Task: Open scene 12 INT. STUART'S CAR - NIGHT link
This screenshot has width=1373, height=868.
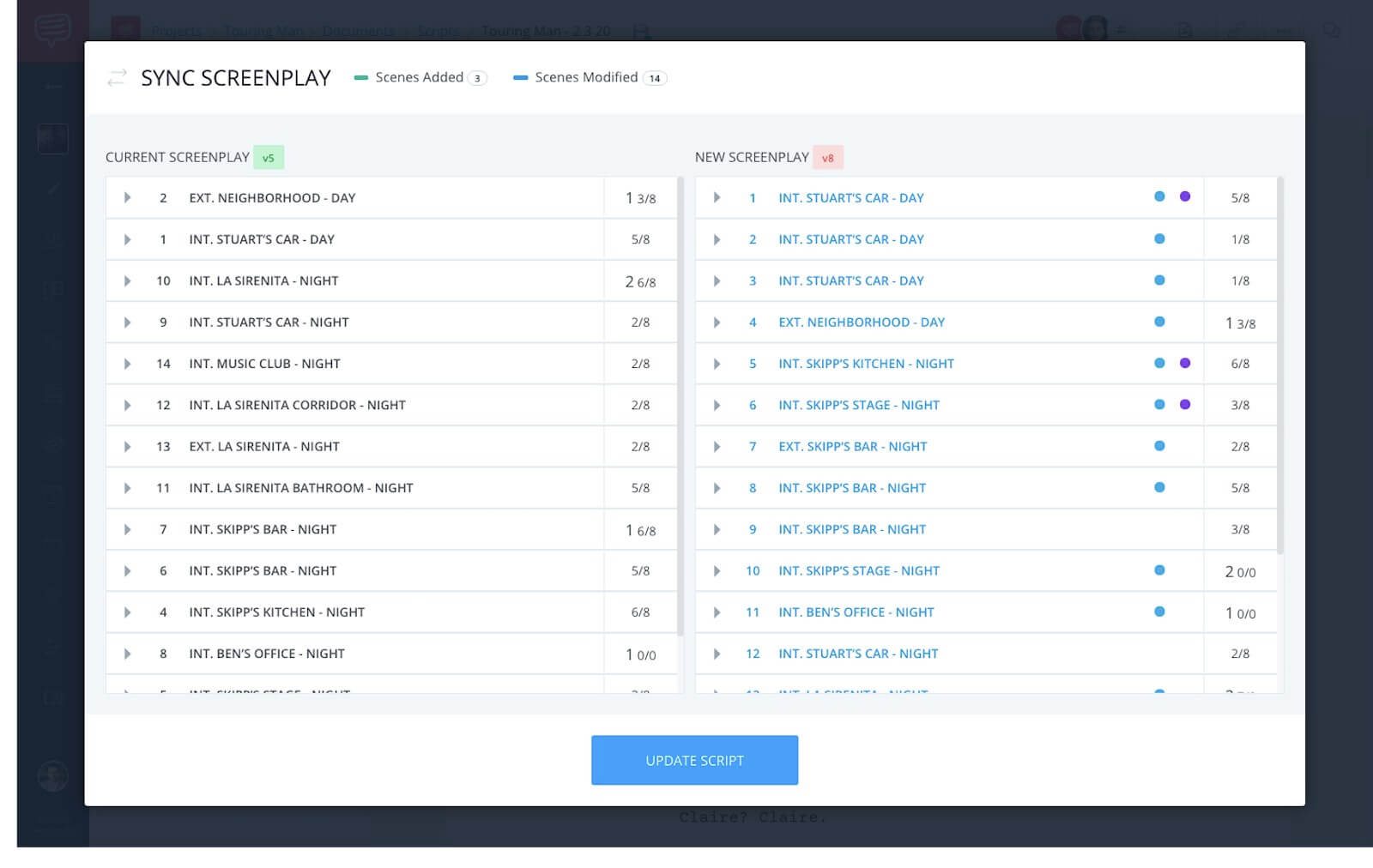Action: click(856, 653)
